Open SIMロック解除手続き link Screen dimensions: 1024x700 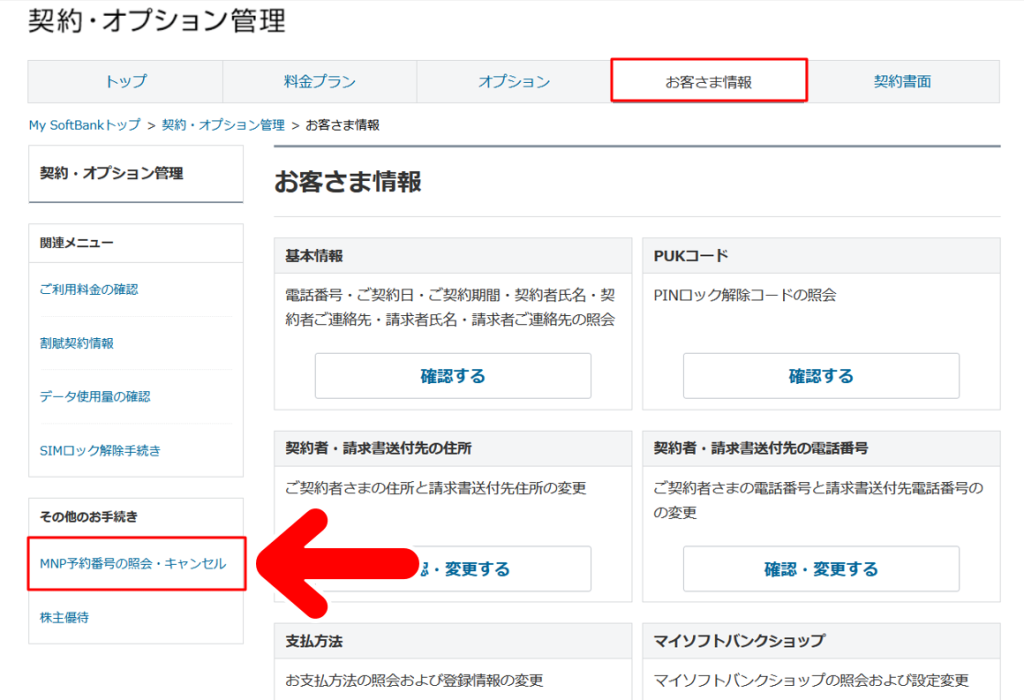100,450
